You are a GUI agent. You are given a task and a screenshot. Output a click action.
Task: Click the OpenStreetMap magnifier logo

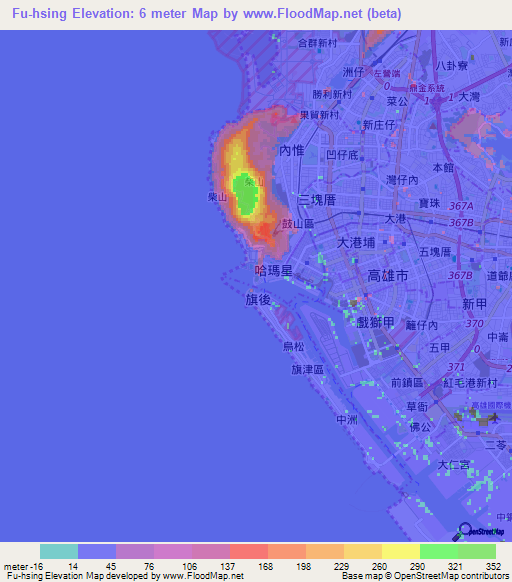[x=478, y=532]
